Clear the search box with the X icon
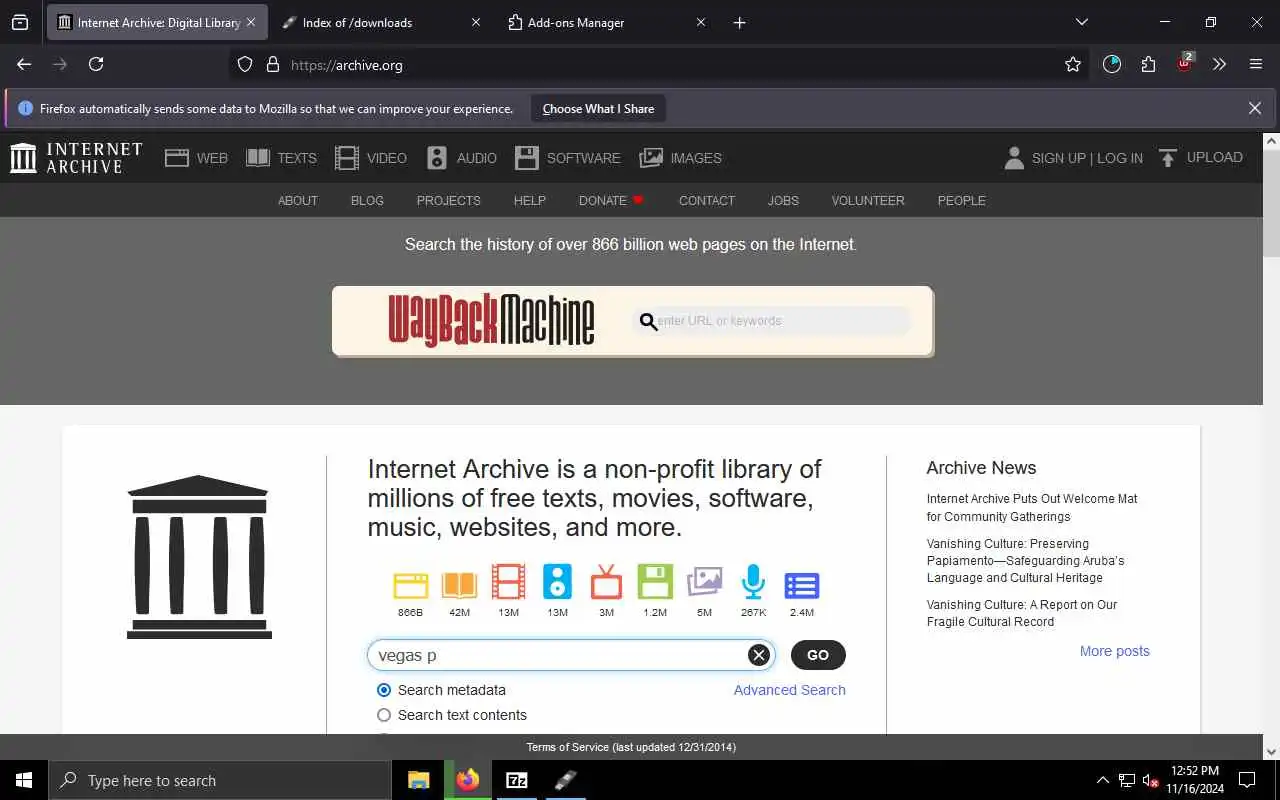 pos(759,655)
